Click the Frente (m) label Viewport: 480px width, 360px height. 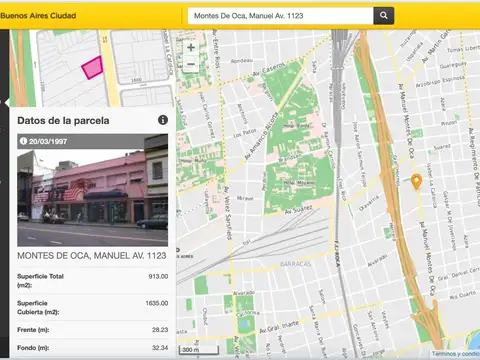(33, 330)
